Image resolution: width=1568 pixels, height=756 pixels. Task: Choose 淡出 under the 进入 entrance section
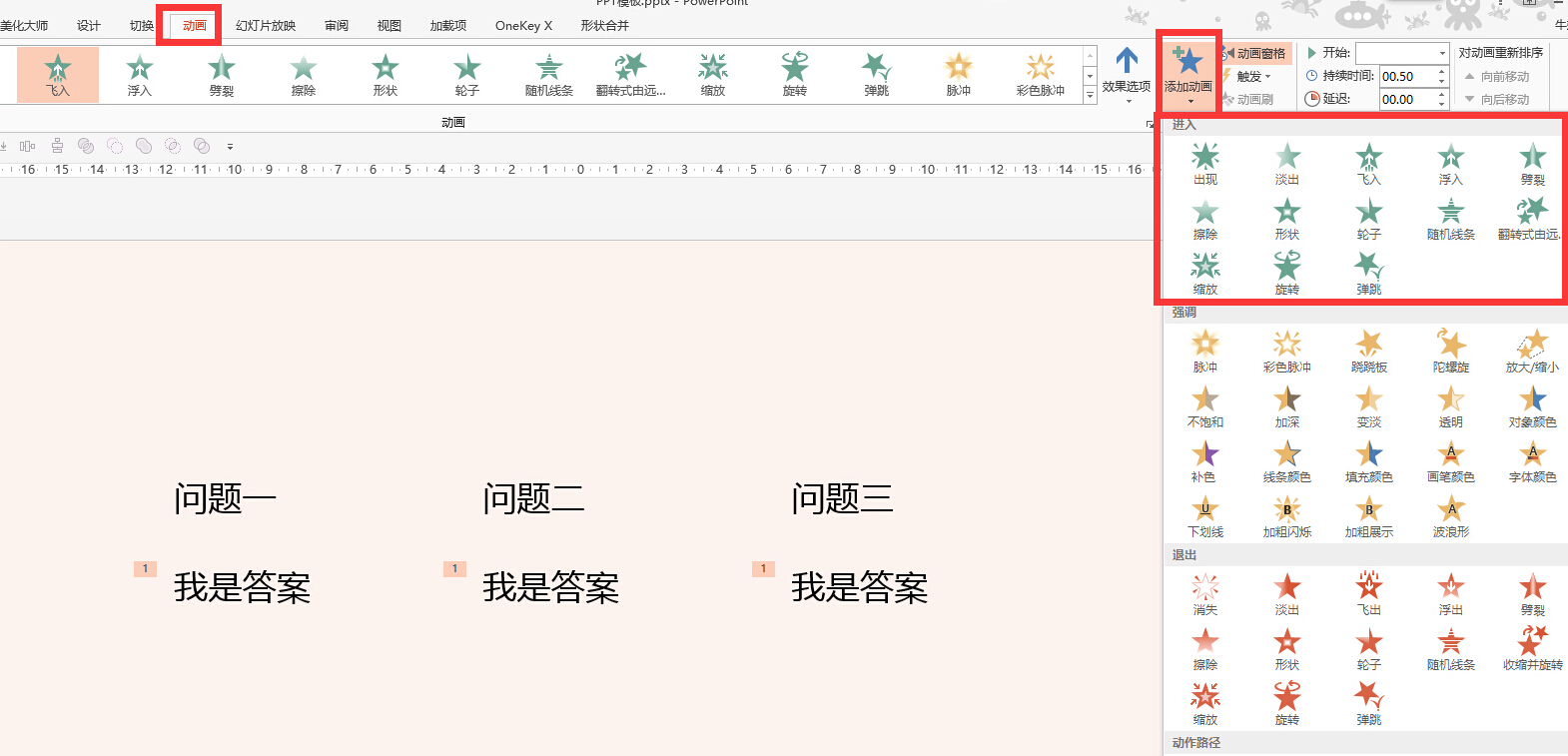(1287, 164)
